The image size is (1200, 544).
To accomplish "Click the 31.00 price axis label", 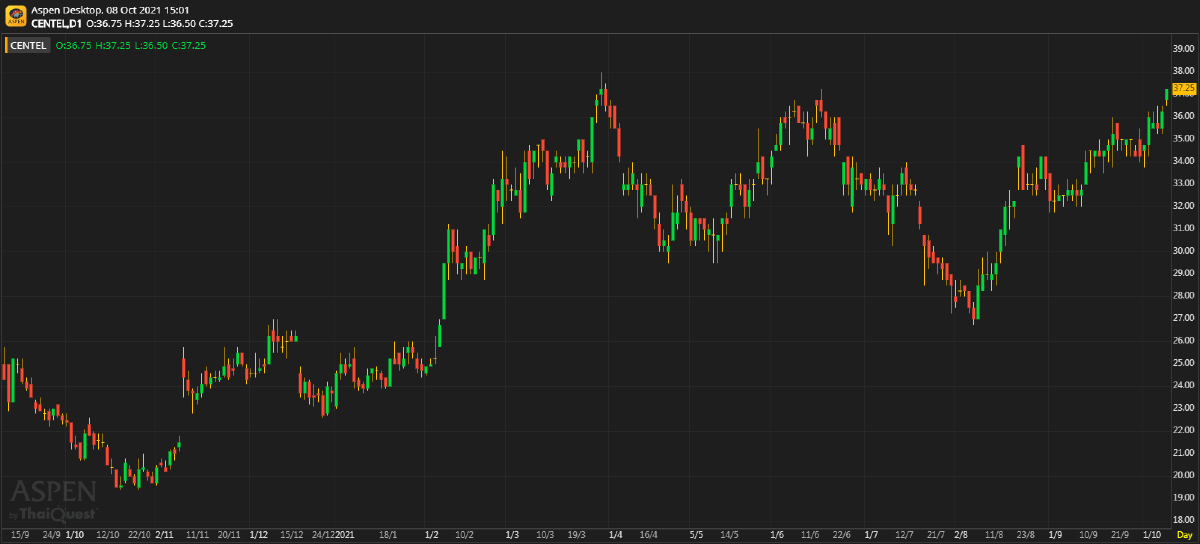I will (x=1184, y=228).
